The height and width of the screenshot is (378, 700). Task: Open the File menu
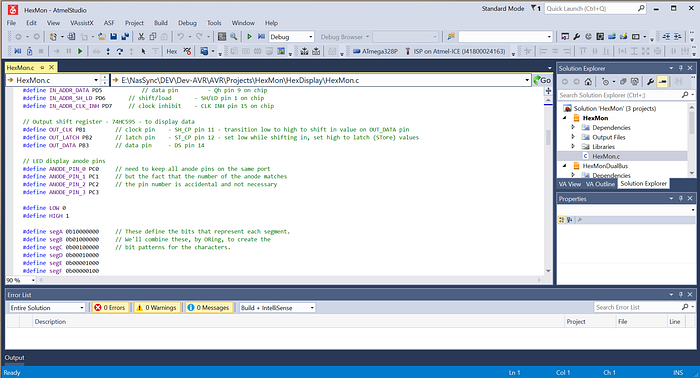pyautogui.click(x=11, y=23)
